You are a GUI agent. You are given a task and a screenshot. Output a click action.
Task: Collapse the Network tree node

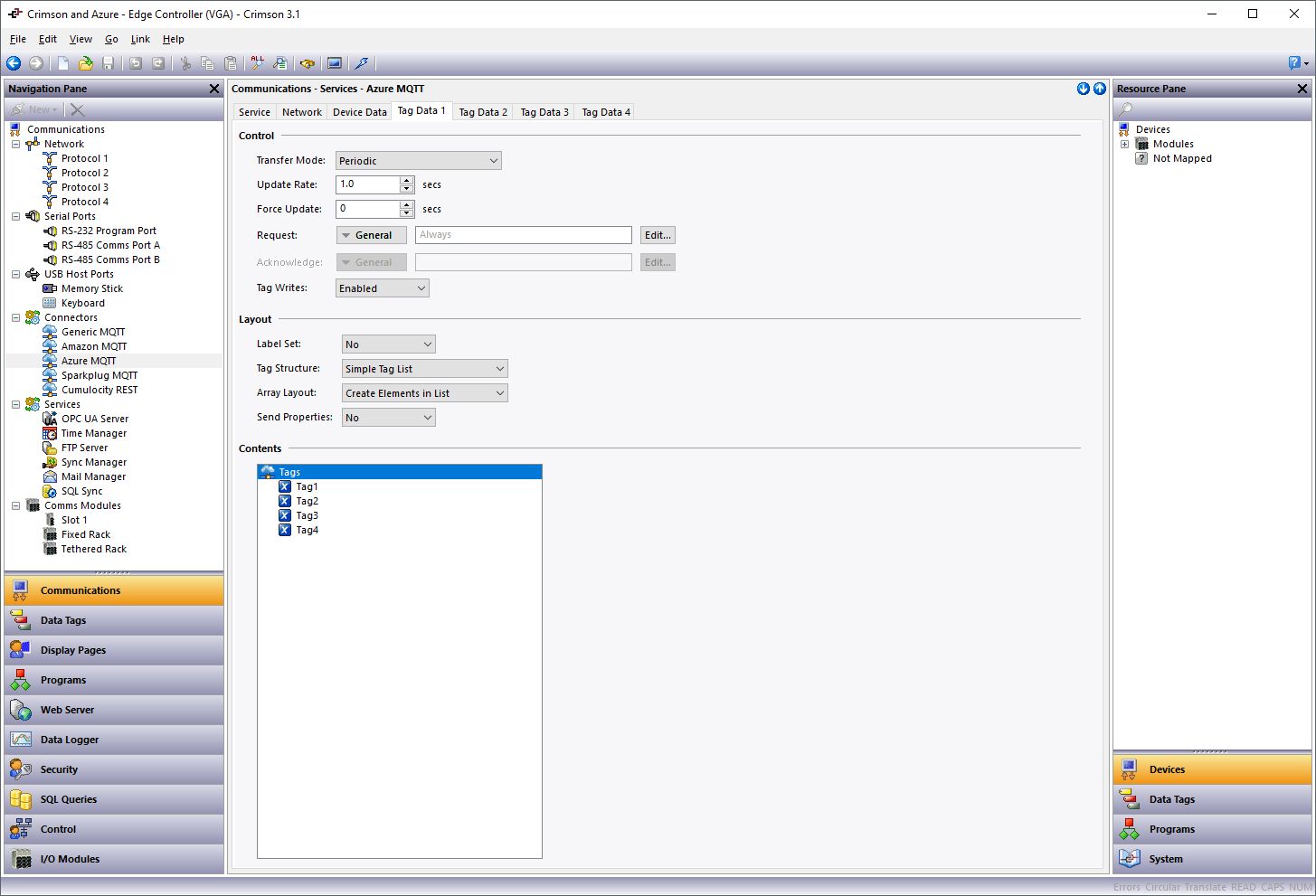point(15,144)
